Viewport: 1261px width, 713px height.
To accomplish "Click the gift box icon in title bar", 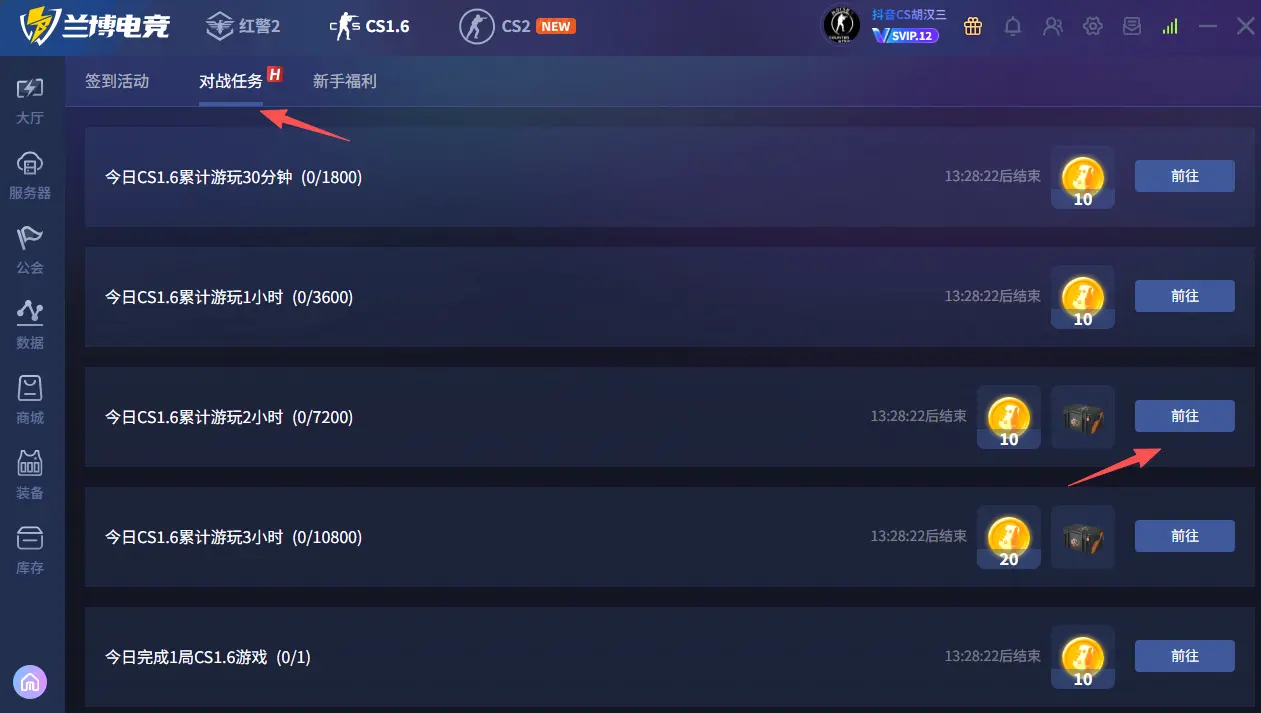I will (973, 26).
